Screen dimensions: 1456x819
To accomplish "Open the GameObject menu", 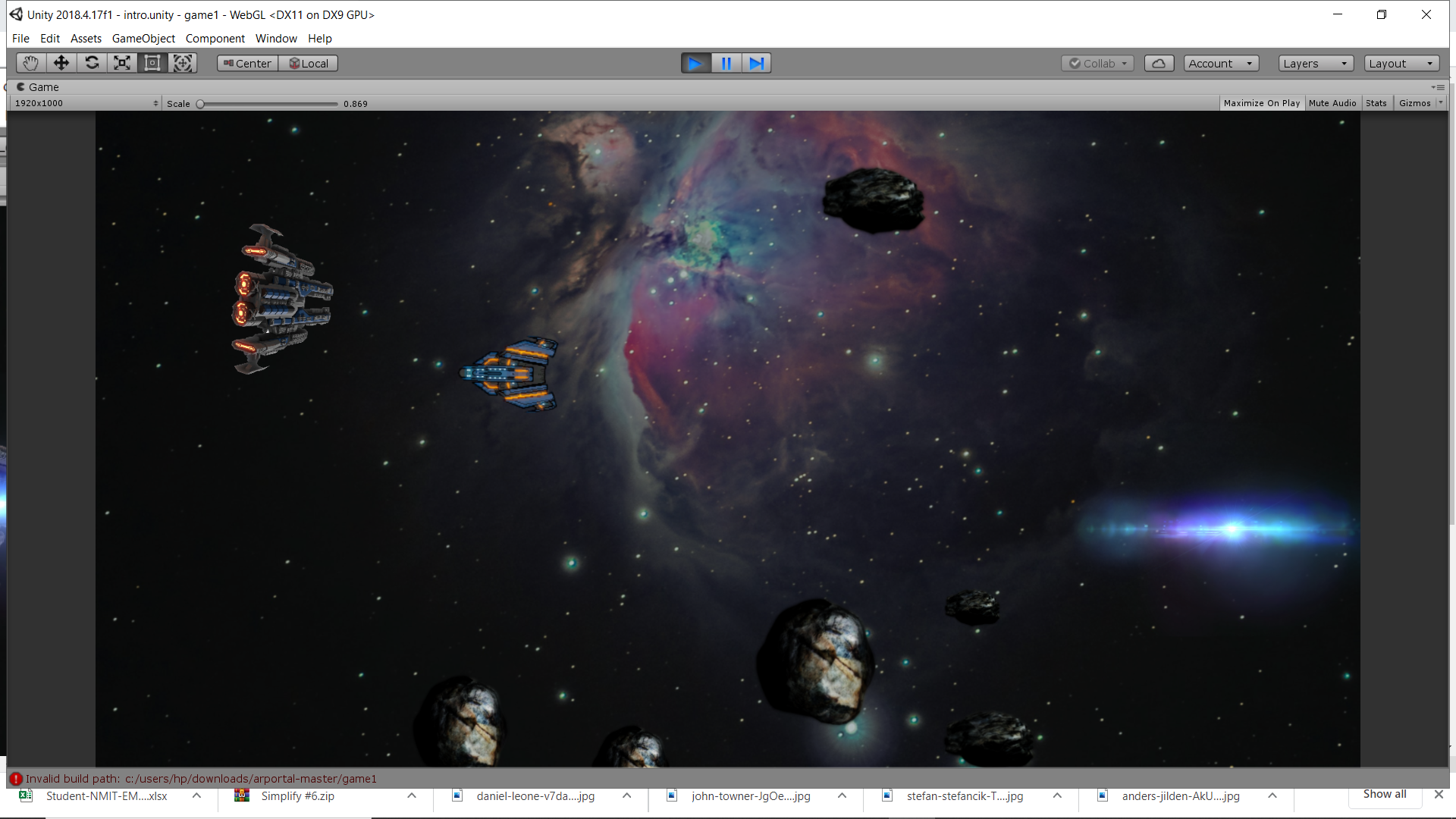I will (143, 39).
